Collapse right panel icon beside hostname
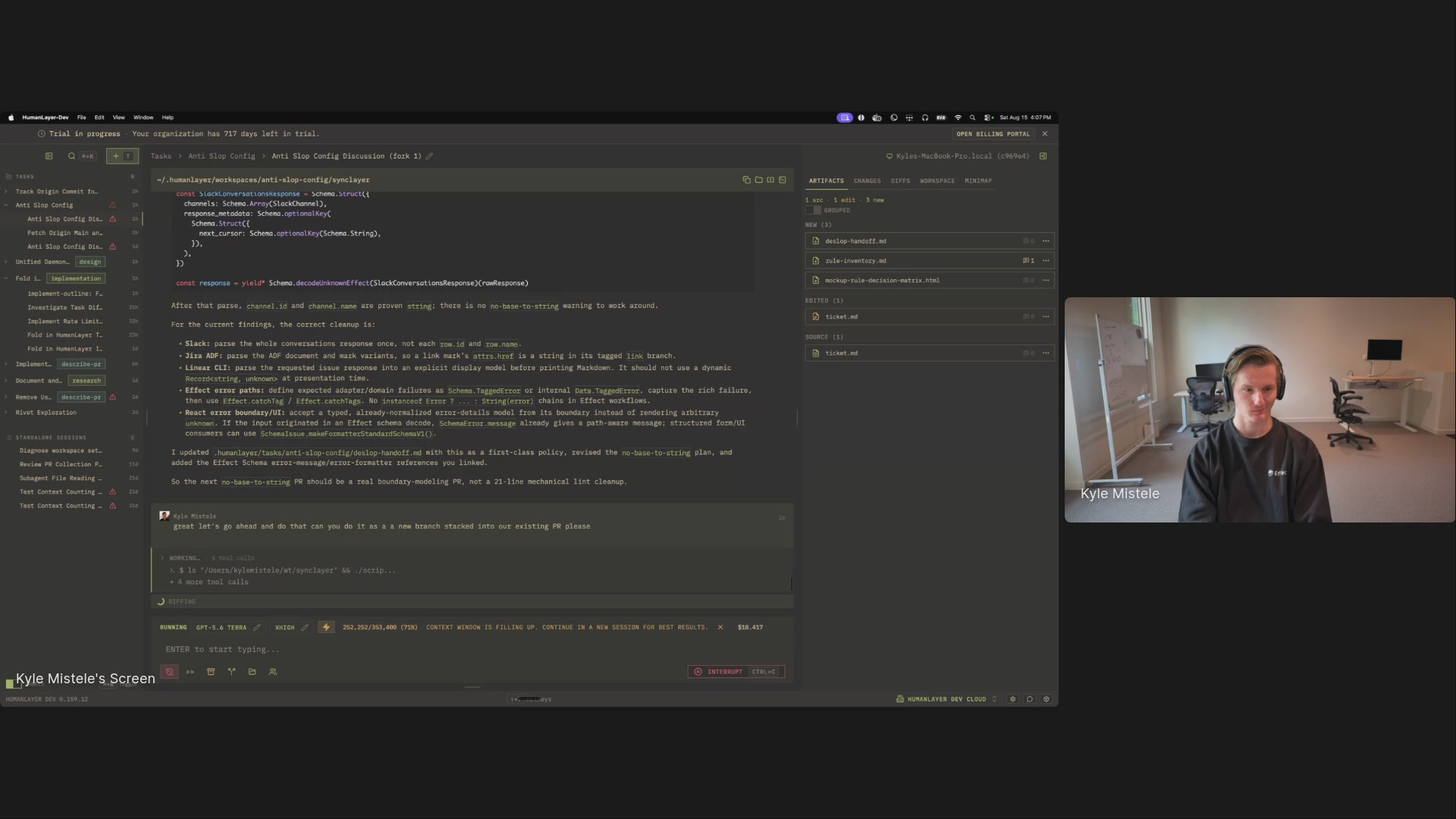Screen dimensions: 1456x819 coord(1043,156)
